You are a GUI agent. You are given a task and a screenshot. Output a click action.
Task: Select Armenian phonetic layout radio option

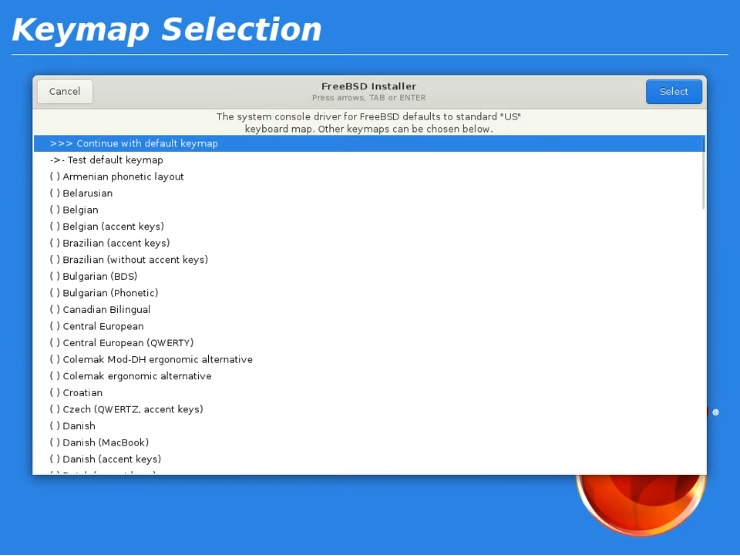pos(117,177)
